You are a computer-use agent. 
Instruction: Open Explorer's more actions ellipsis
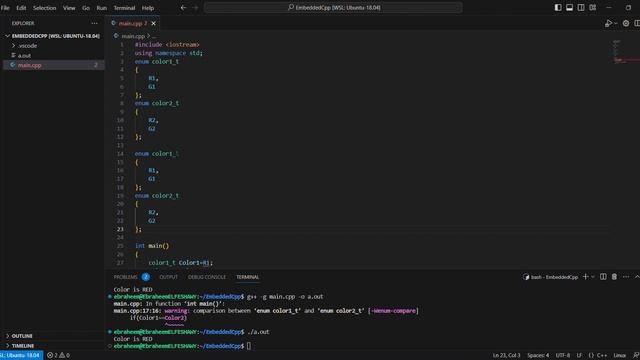point(94,23)
